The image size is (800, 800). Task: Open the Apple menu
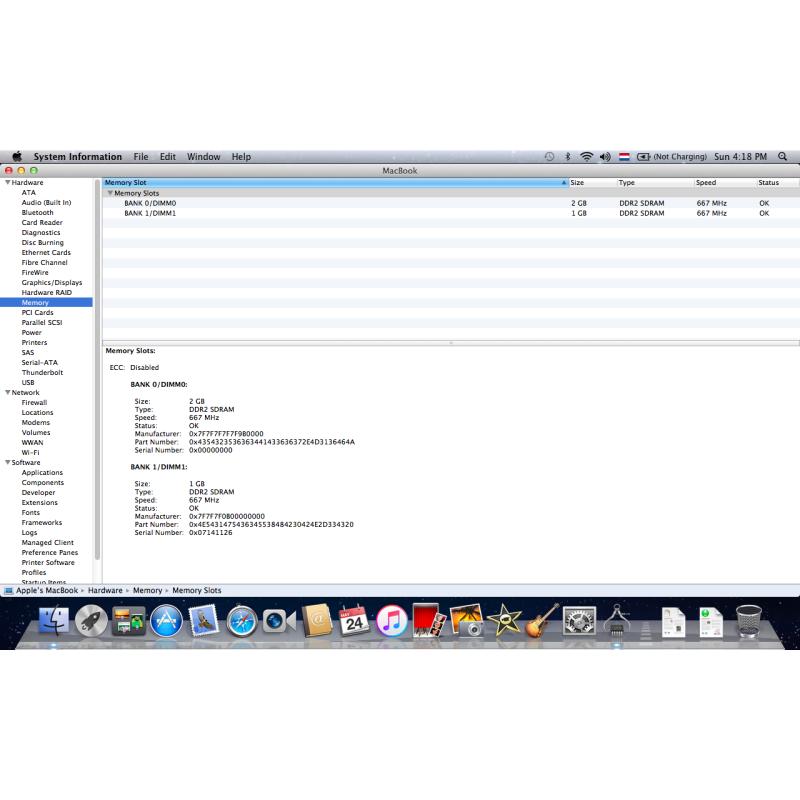(x=17, y=156)
